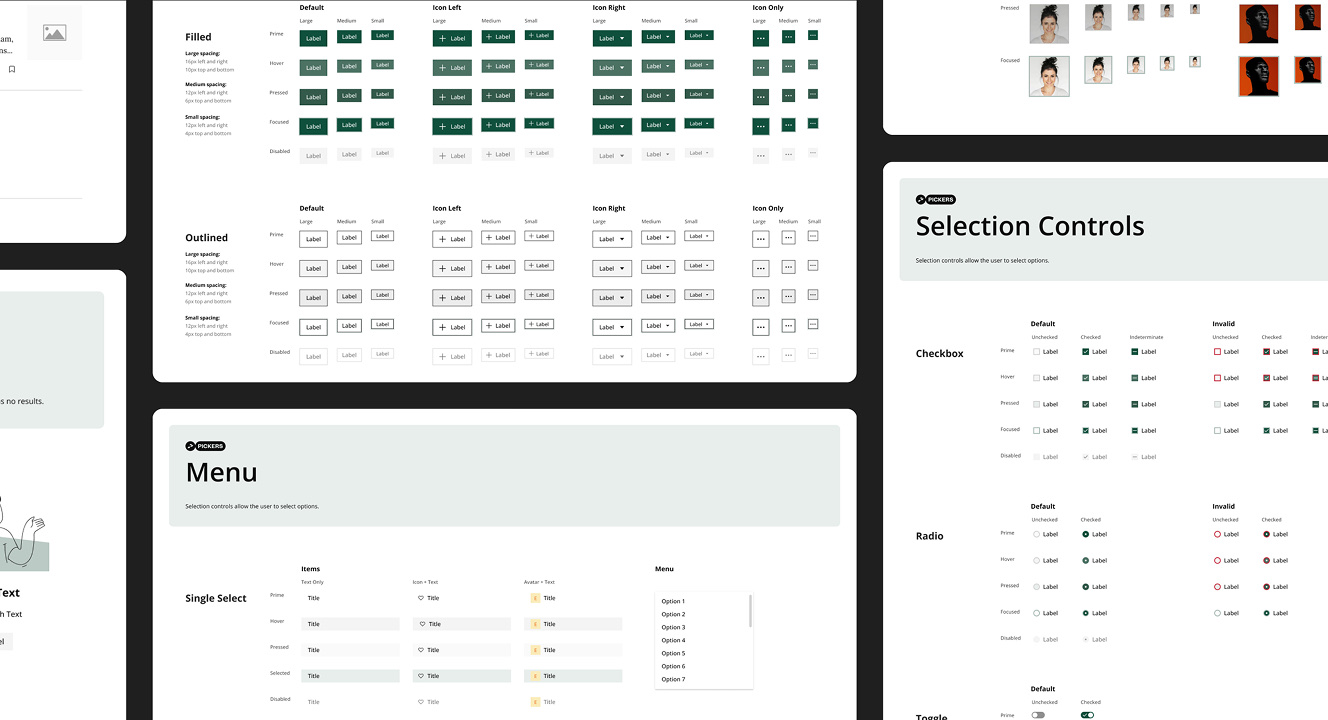This screenshot has height=720, width=1328.
Task: Click the small Filled Focused icon-only ellipsis button
Action: [x=813, y=123]
